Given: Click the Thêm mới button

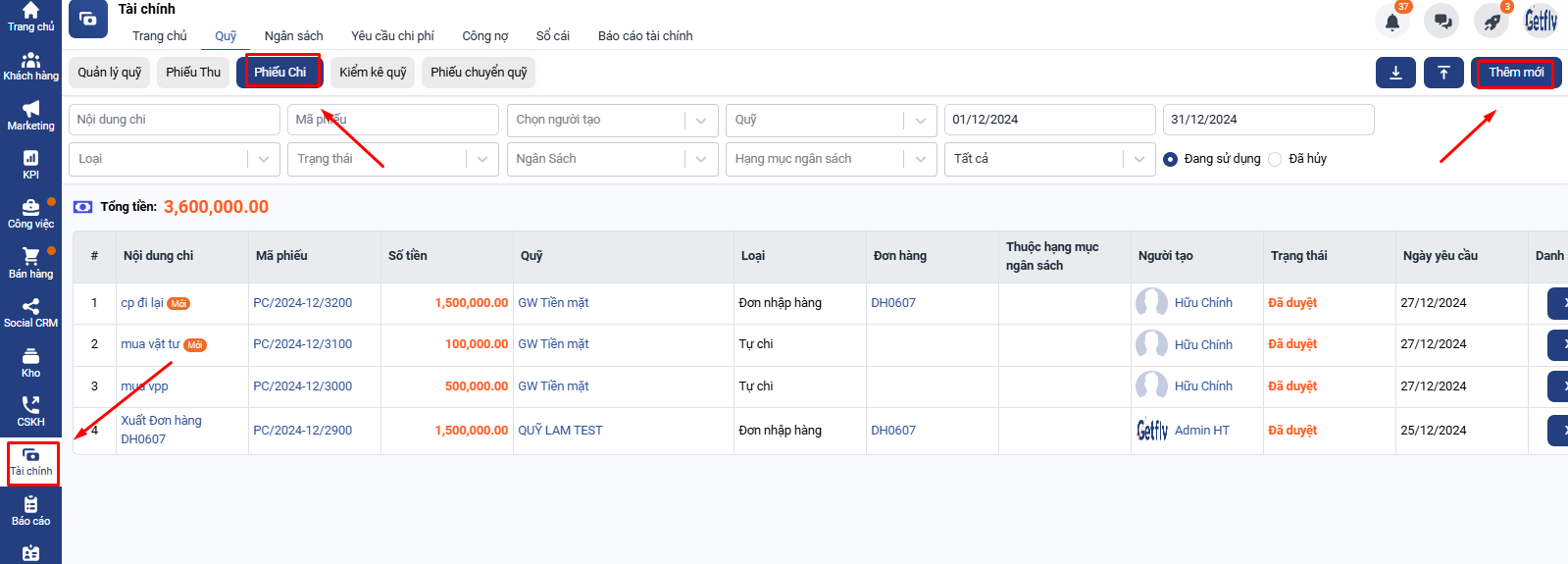Looking at the screenshot, I should point(1516,73).
